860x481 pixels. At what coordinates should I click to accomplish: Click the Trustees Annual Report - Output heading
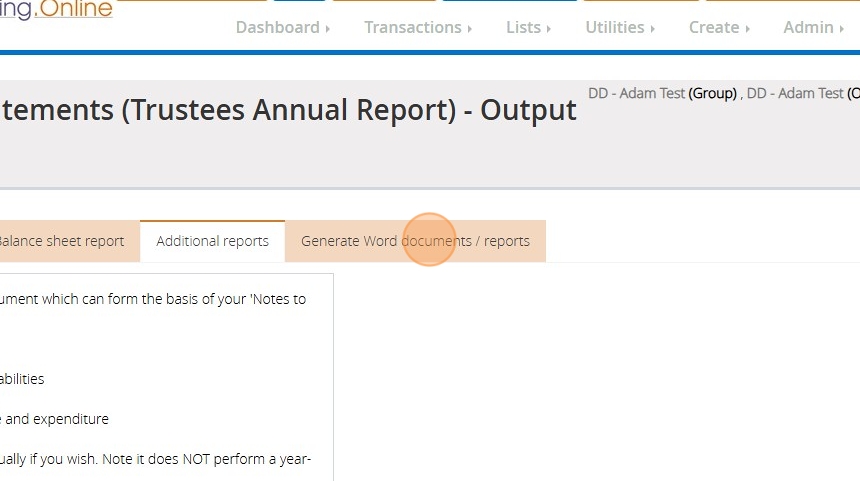pyautogui.click(x=288, y=110)
